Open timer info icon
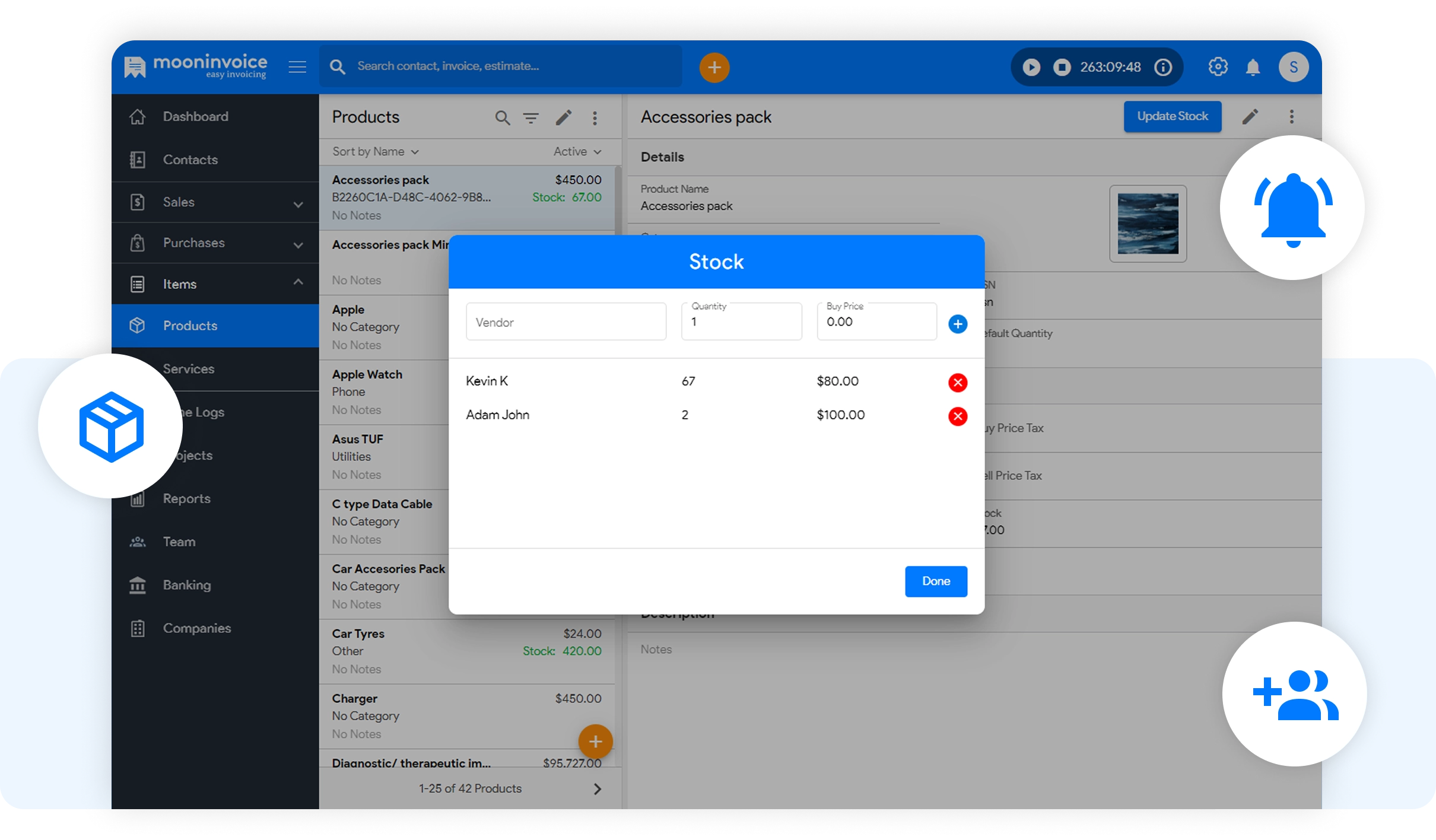Viewport: 1436px width, 840px height. tap(1163, 67)
